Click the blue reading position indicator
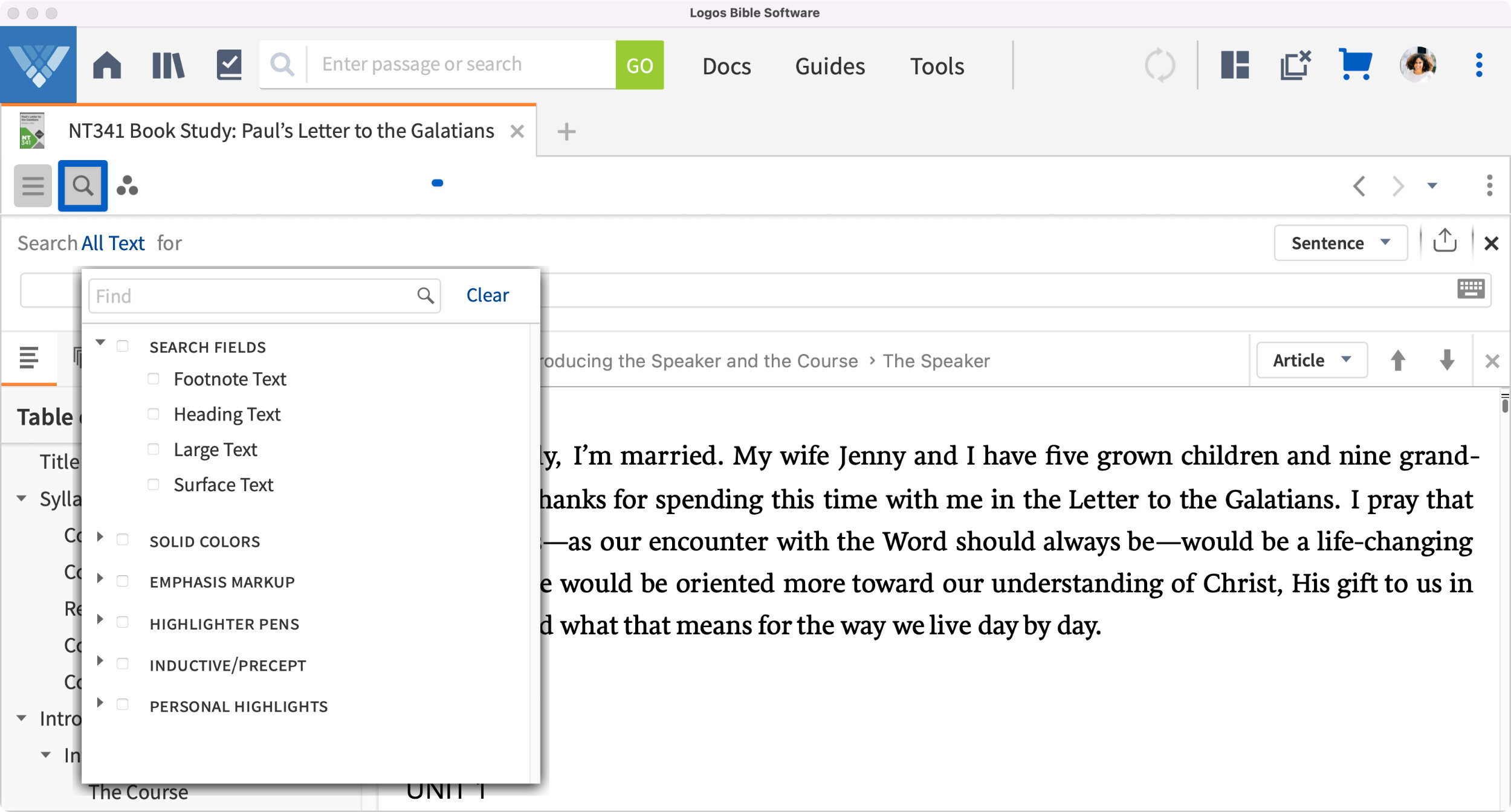 click(438, 183)
